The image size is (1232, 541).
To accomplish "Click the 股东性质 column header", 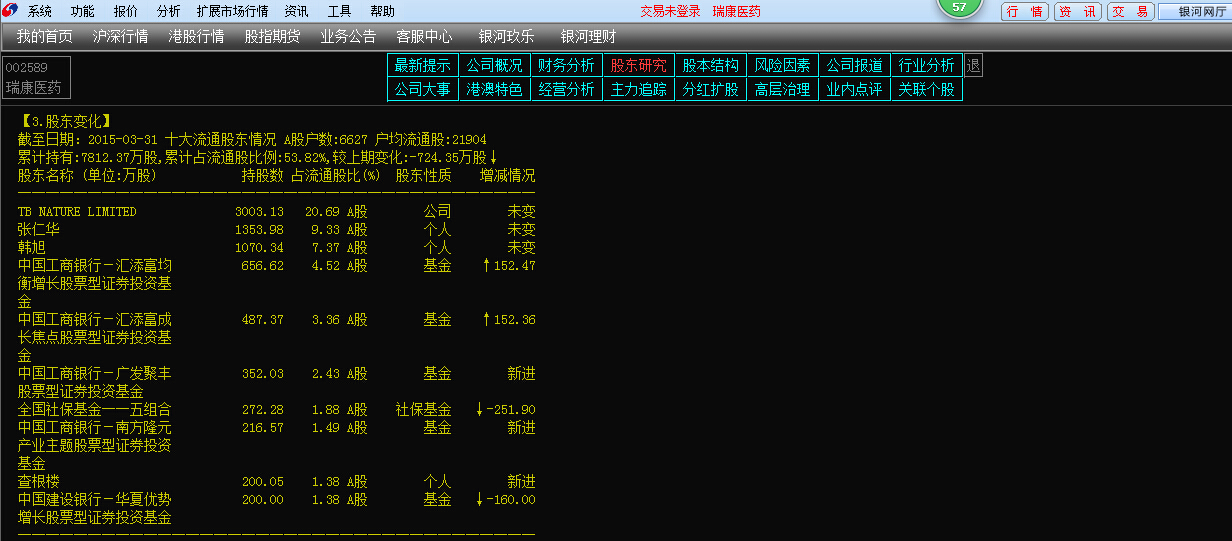I will point(424,176).
